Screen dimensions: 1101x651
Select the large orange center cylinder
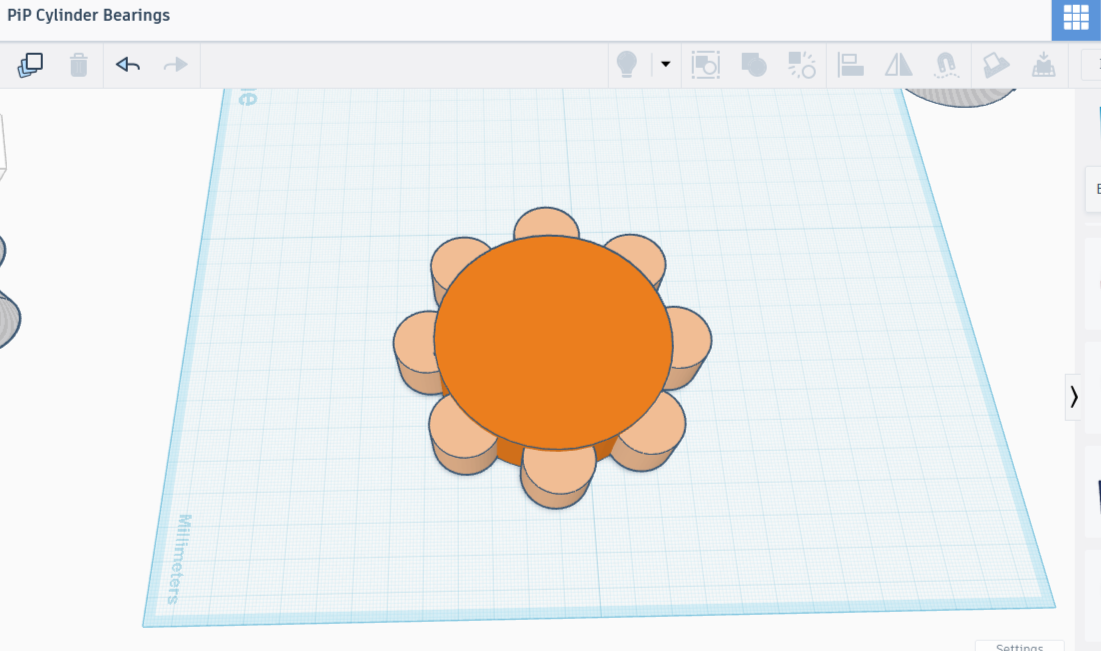click(x=553, y=343)
